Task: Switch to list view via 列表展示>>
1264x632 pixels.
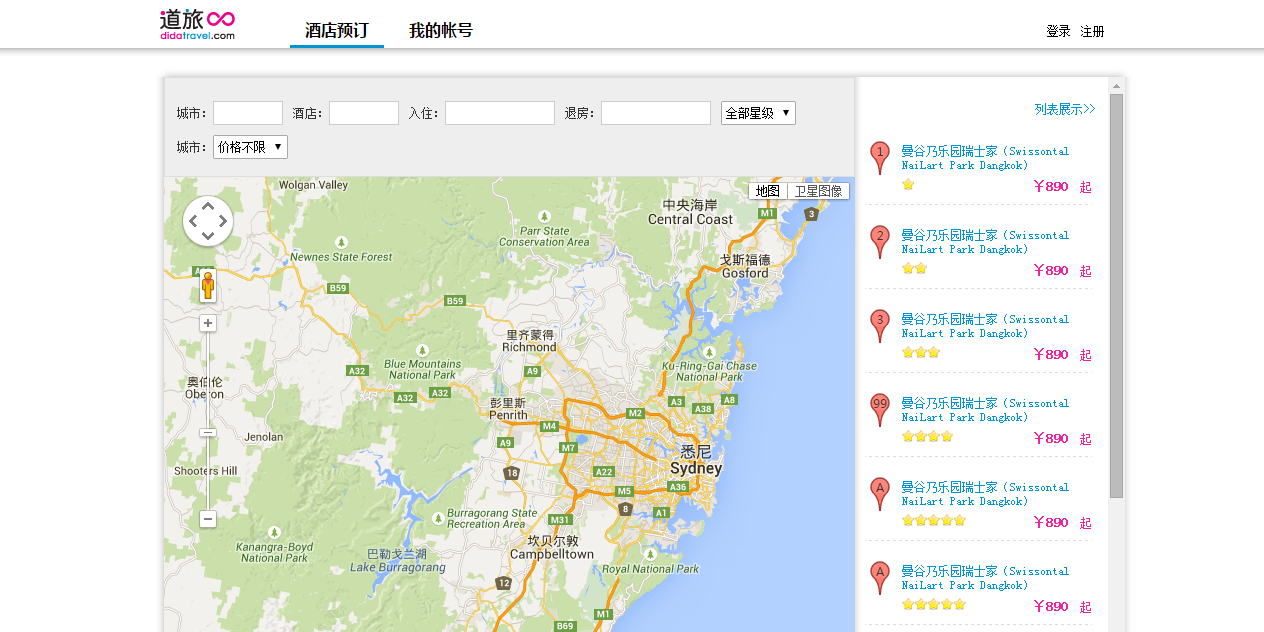Action: tap(1065, 109)
